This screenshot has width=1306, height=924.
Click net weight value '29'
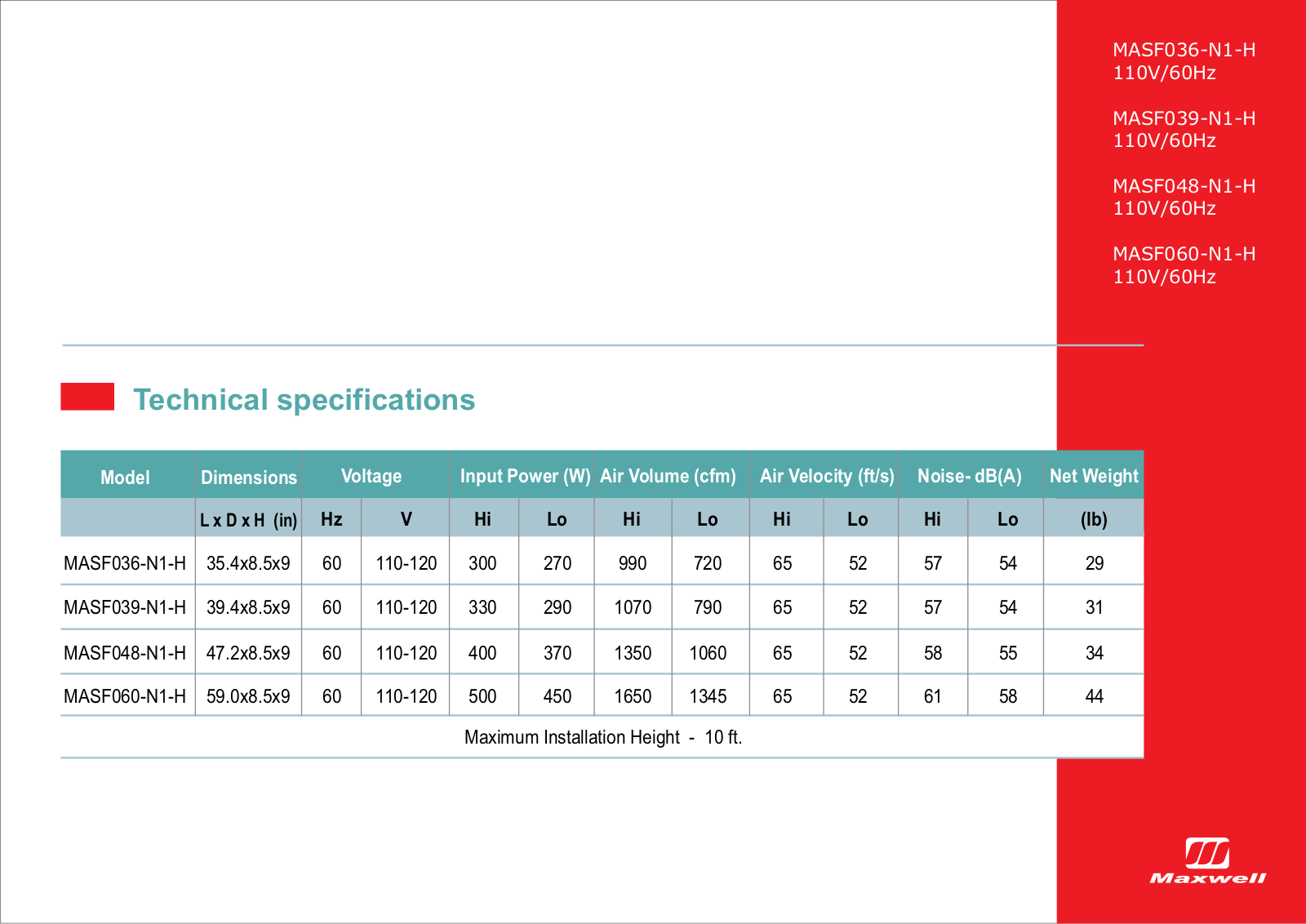1095,563
